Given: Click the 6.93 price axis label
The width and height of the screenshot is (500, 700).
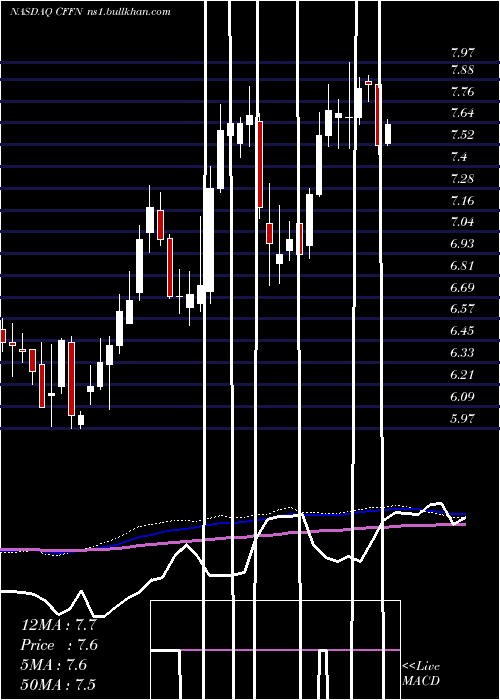Looking at the screenshot, I should (462, 244).
